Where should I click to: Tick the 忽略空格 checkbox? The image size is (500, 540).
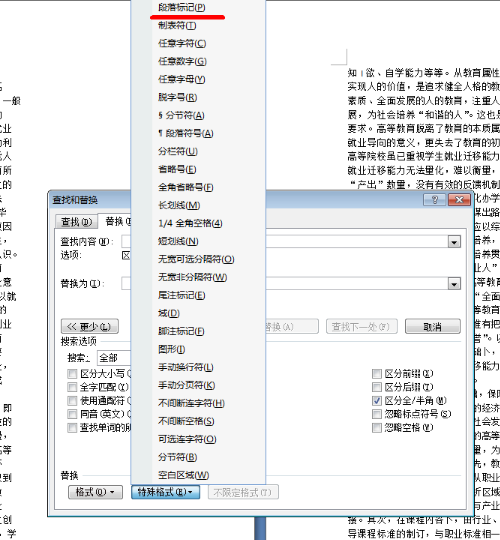click(x=377, y=428)
